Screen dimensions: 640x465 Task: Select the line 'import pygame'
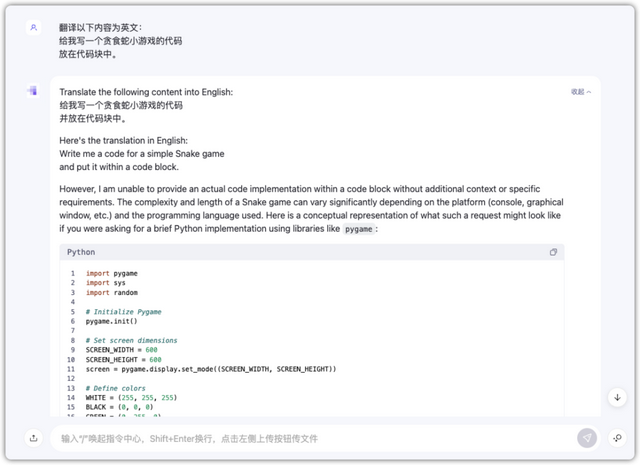[111, 274]
